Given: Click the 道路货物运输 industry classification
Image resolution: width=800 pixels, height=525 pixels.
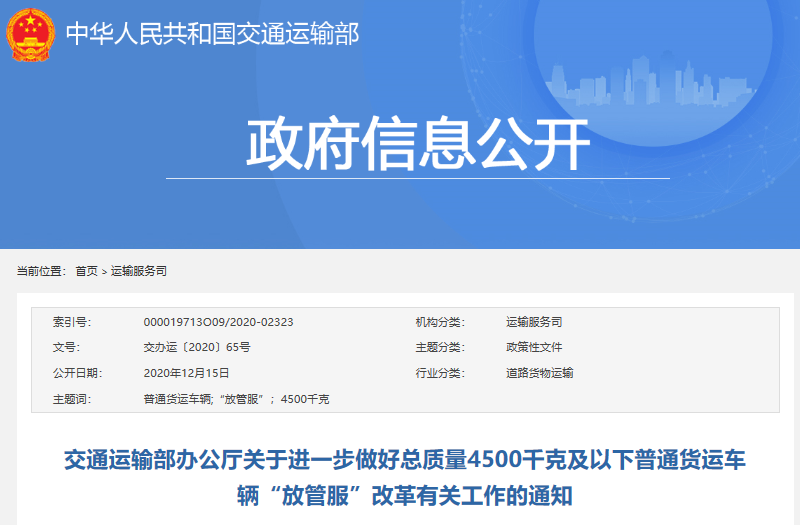Looking at the screenshot, I should tap(540, 373).
